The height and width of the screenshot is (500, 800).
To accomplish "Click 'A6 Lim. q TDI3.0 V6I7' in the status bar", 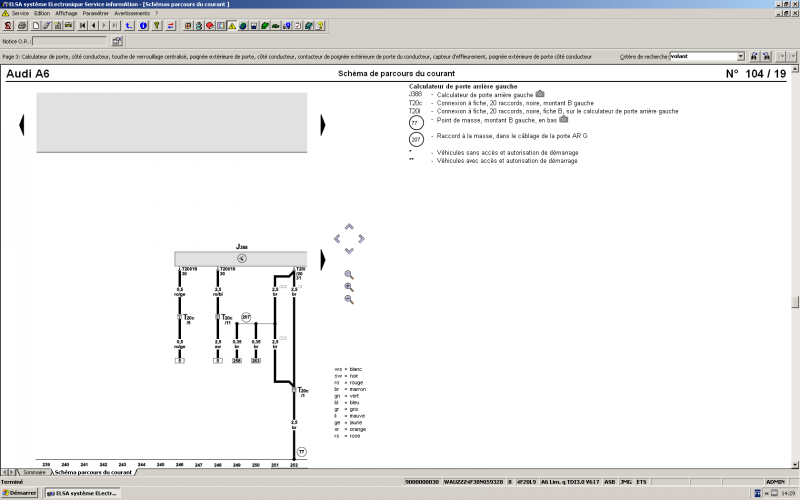I will [x=570, y=482].
